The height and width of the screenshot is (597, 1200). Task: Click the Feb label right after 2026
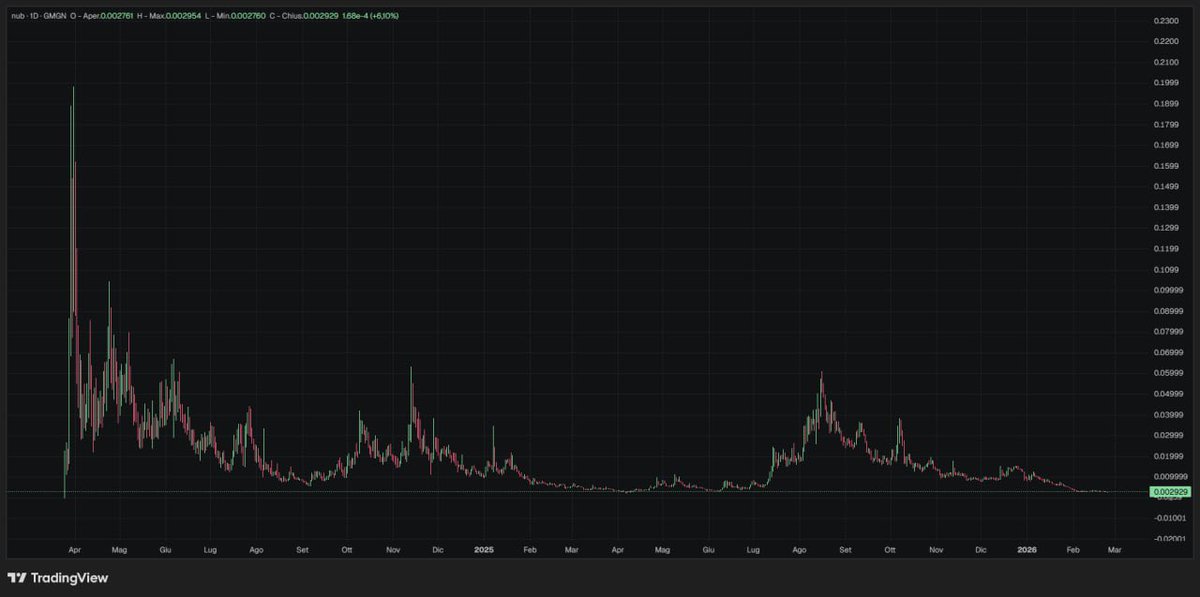pyautogui.click(x=1074, y=550)
